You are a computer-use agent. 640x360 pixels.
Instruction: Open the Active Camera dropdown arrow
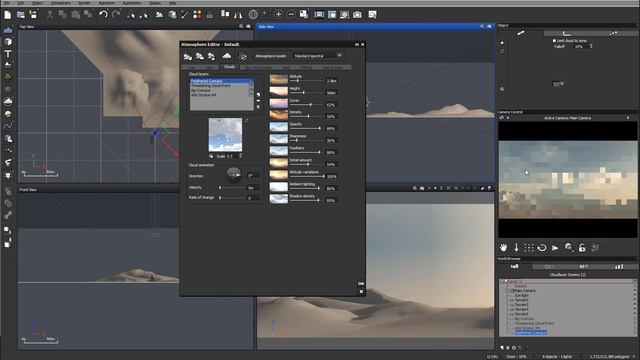tap(628, 118)
